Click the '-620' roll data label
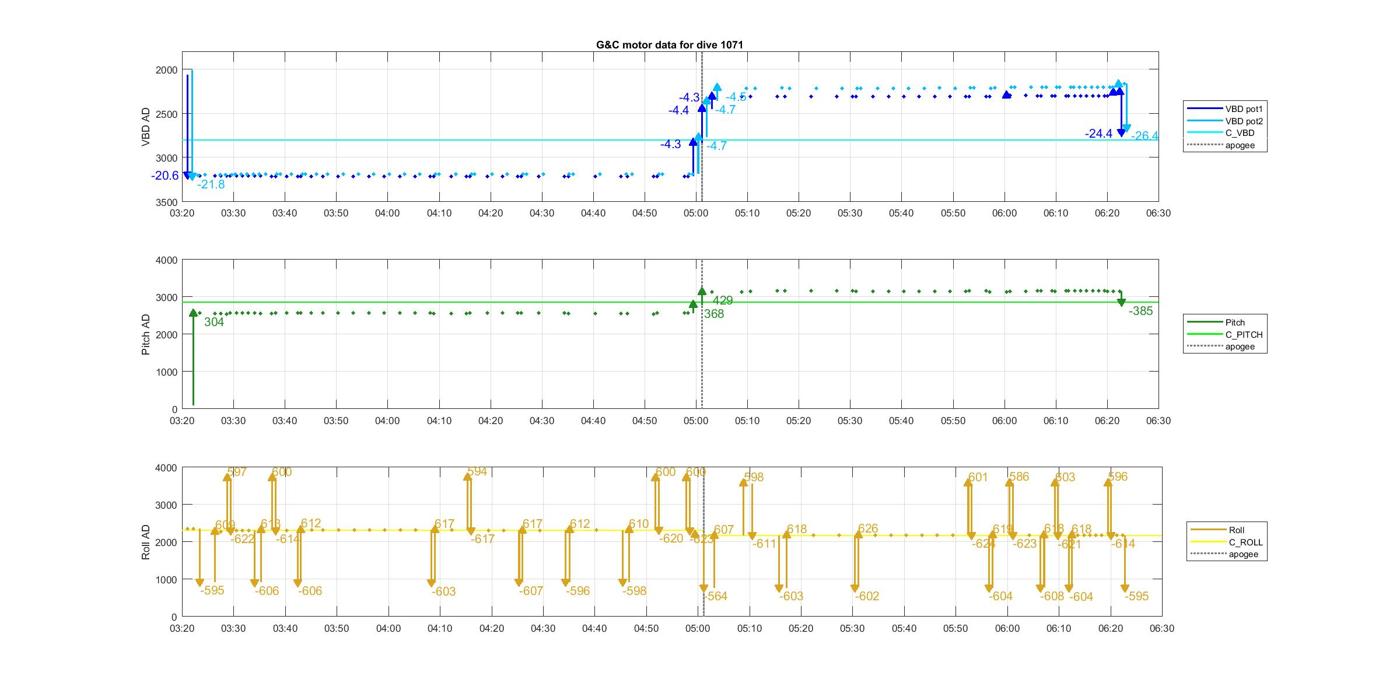The width and height of the screenshot is (1400, 693). [671, 539]
